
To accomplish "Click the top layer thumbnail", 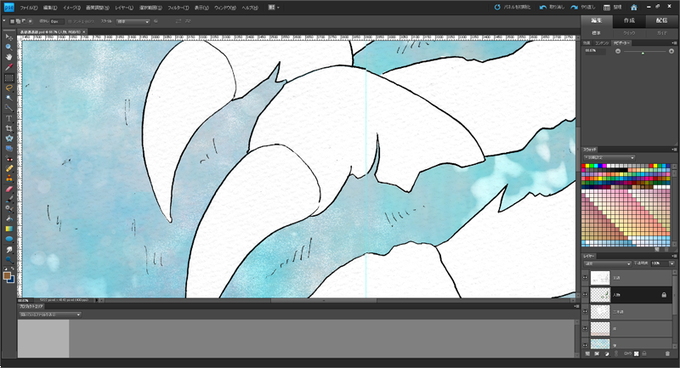I will click(600, 278).
